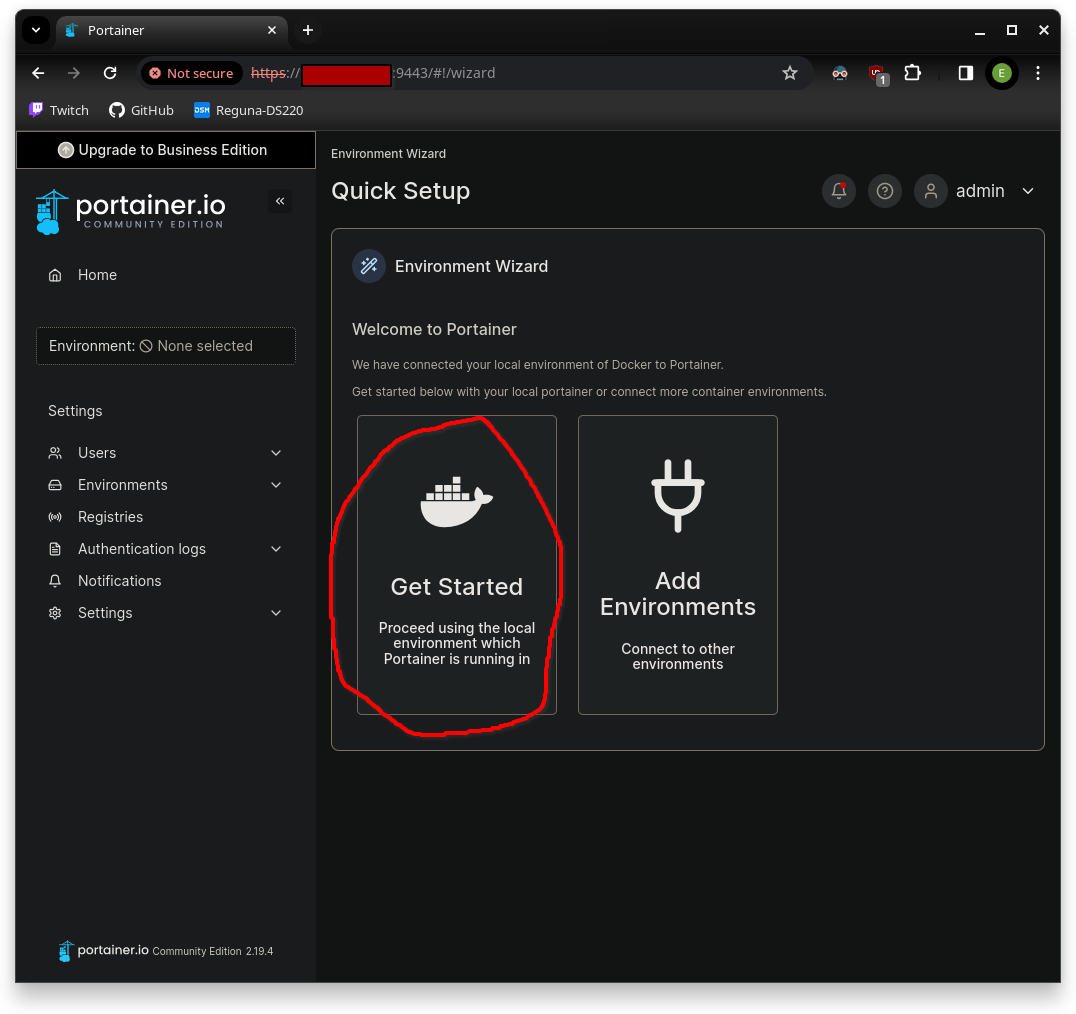Click the portainer.io logo in sidebar
The image size is (1076, 1014).
pos(131,211)
